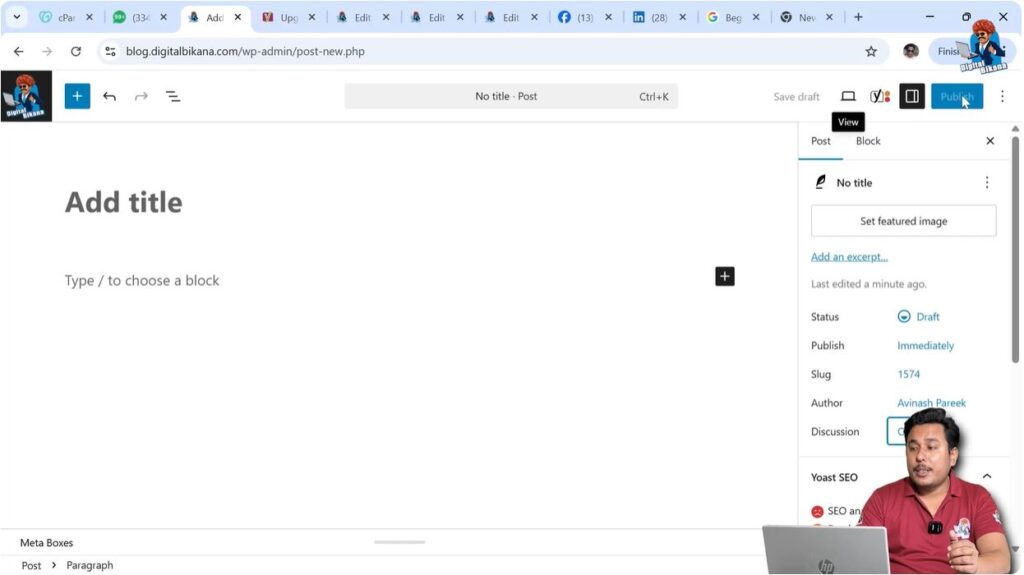Undo the last editor change
Screen dimensions: 1024x575
coord(109,97)
